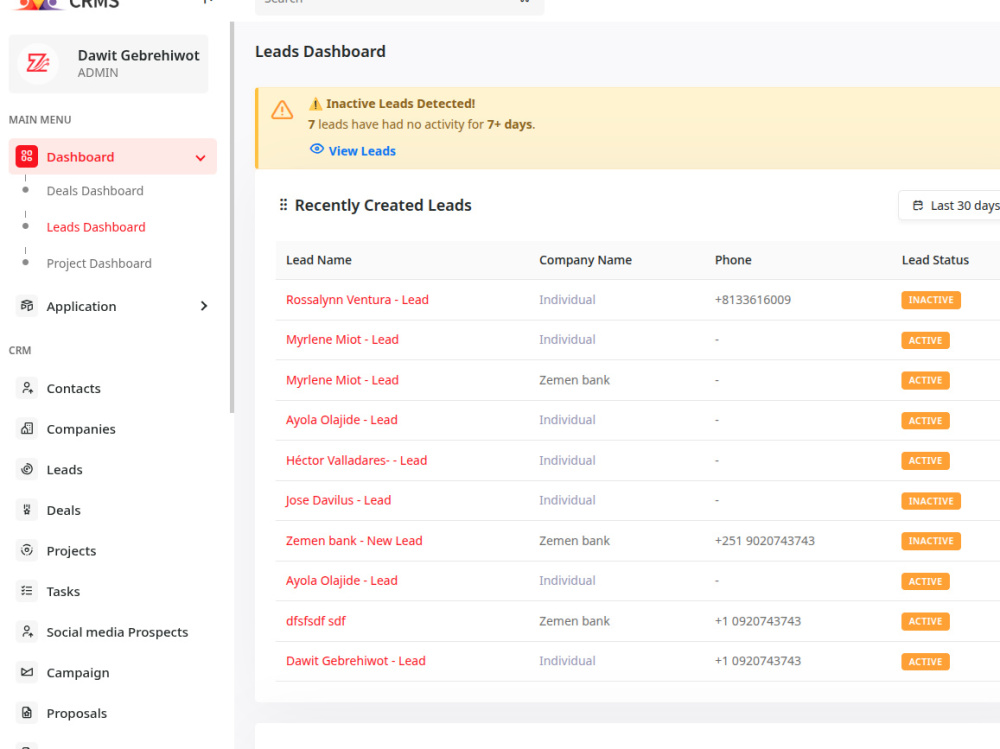
Task: Open Dawit Gebrehiwot - Lead
Action: (355, 661)
